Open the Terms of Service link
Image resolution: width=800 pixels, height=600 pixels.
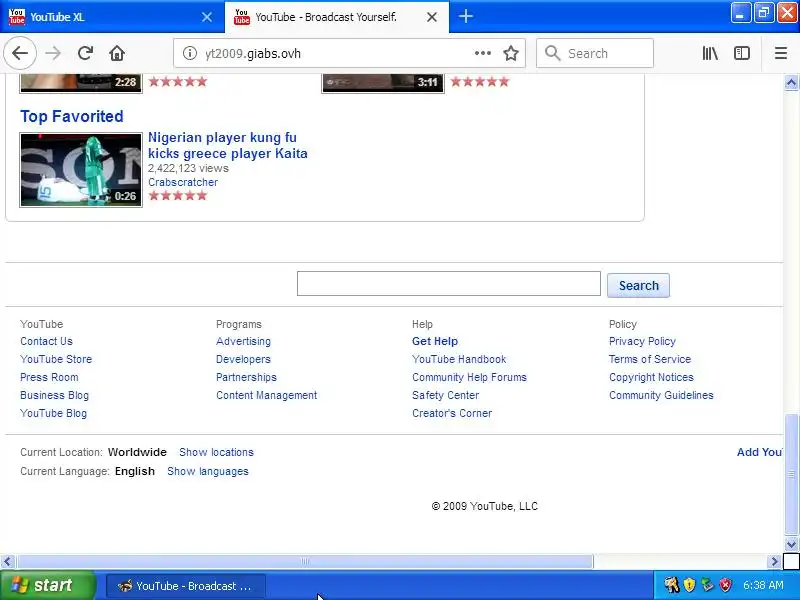point(649,359)
